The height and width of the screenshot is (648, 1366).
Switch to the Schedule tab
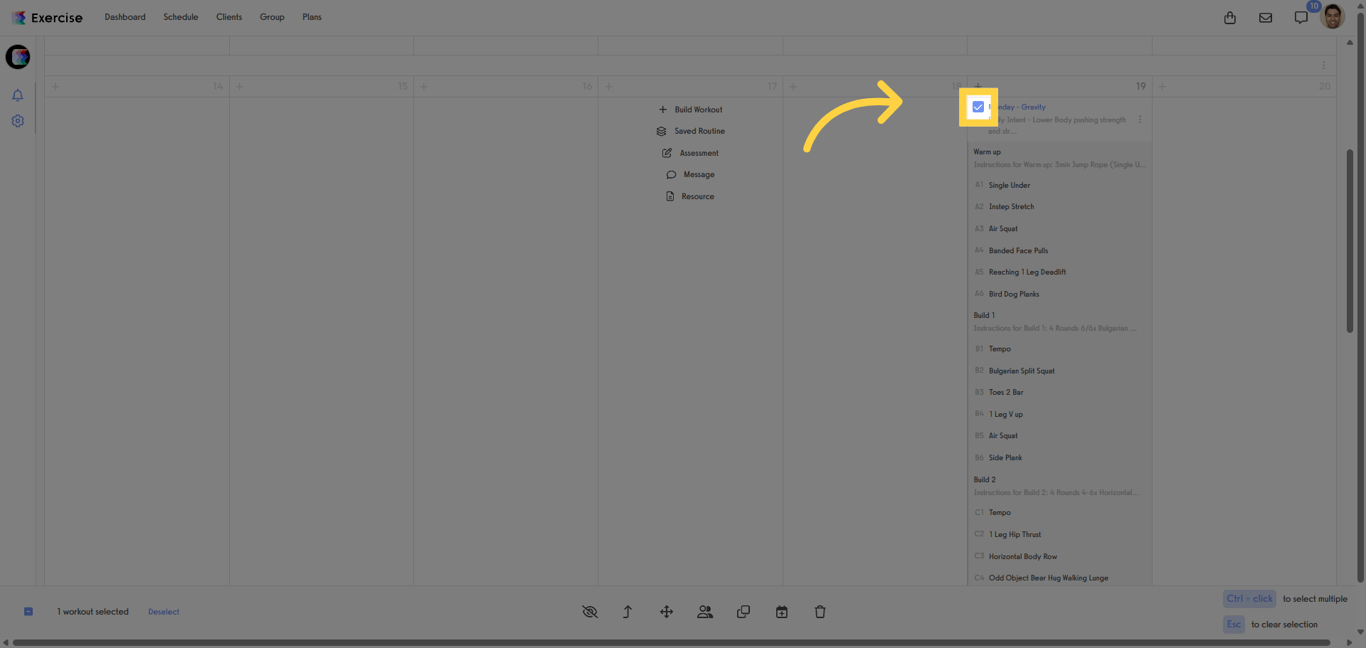click(x=180, y=17)
